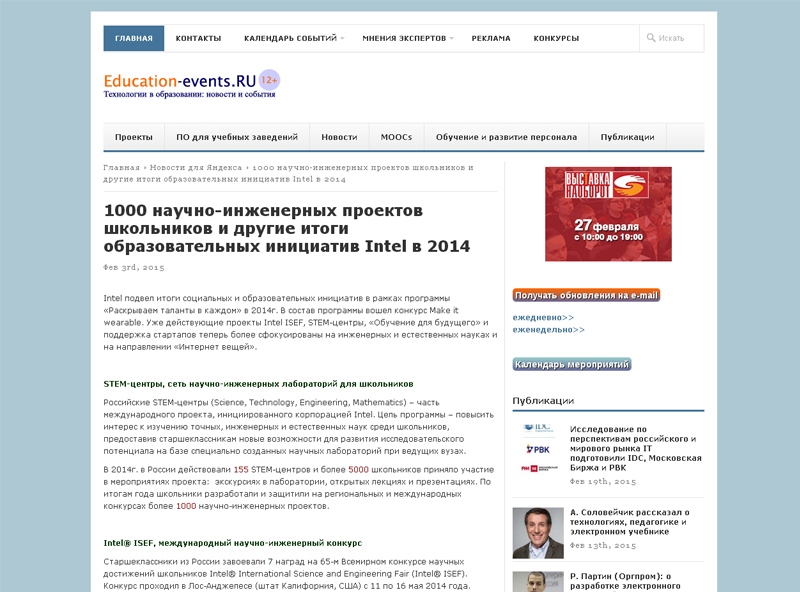Click the 12+ age rating badge
800x592 pixels.
(269, 80)
